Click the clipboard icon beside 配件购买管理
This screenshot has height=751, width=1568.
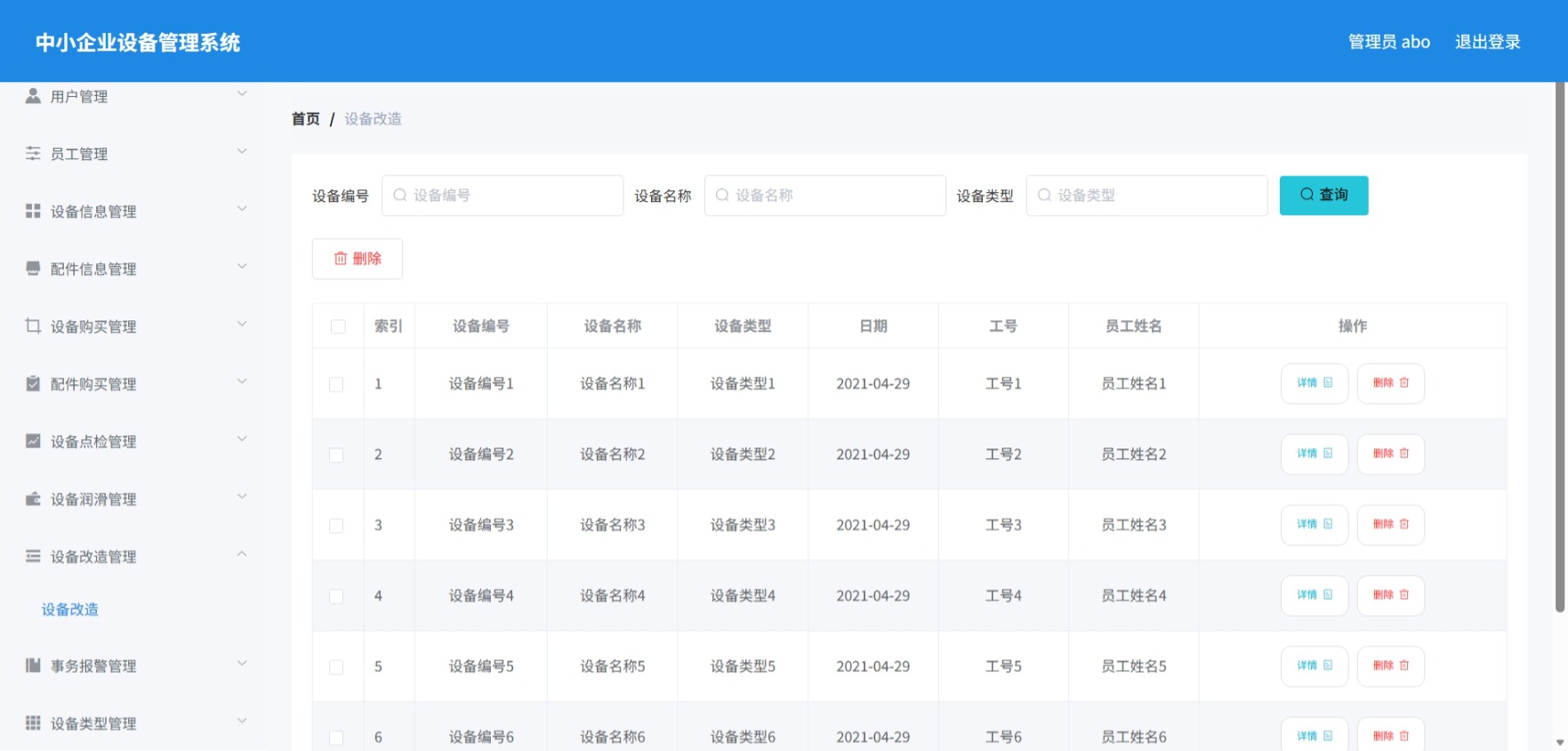pyautogui.click(x=33, y=384)
